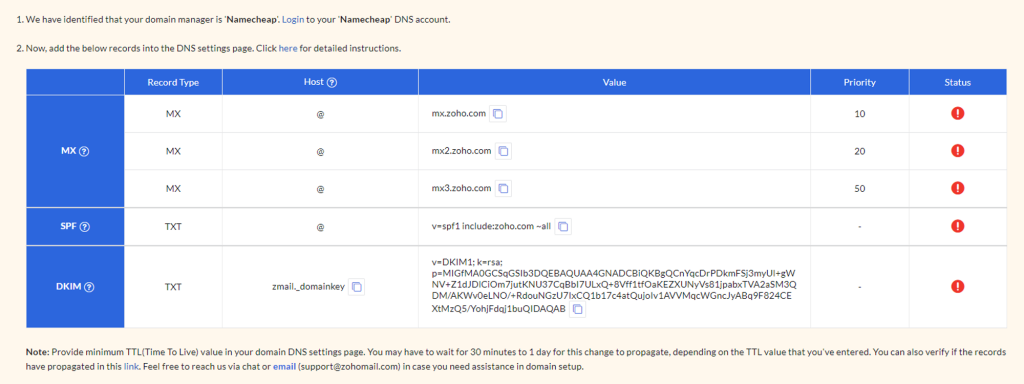Open the help icon next to Host

(x=332, y=83)
